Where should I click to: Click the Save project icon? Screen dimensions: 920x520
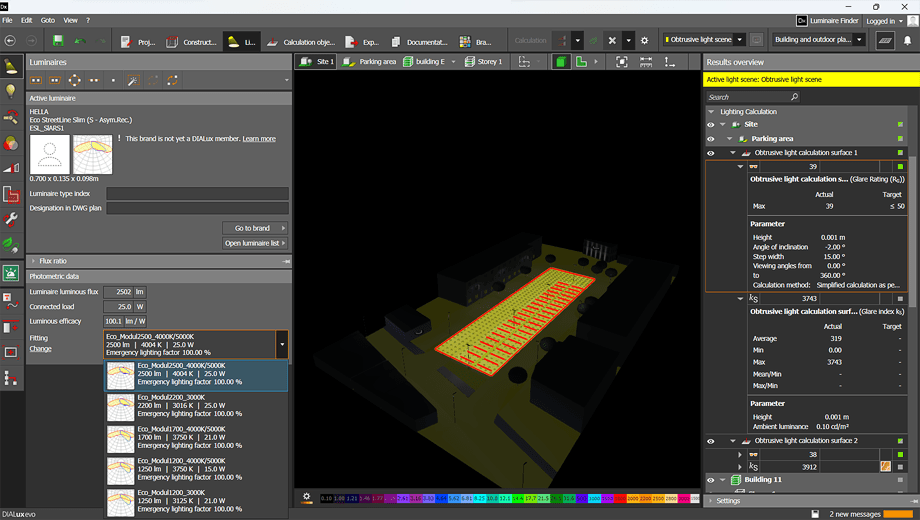click(x=58, y=41)
